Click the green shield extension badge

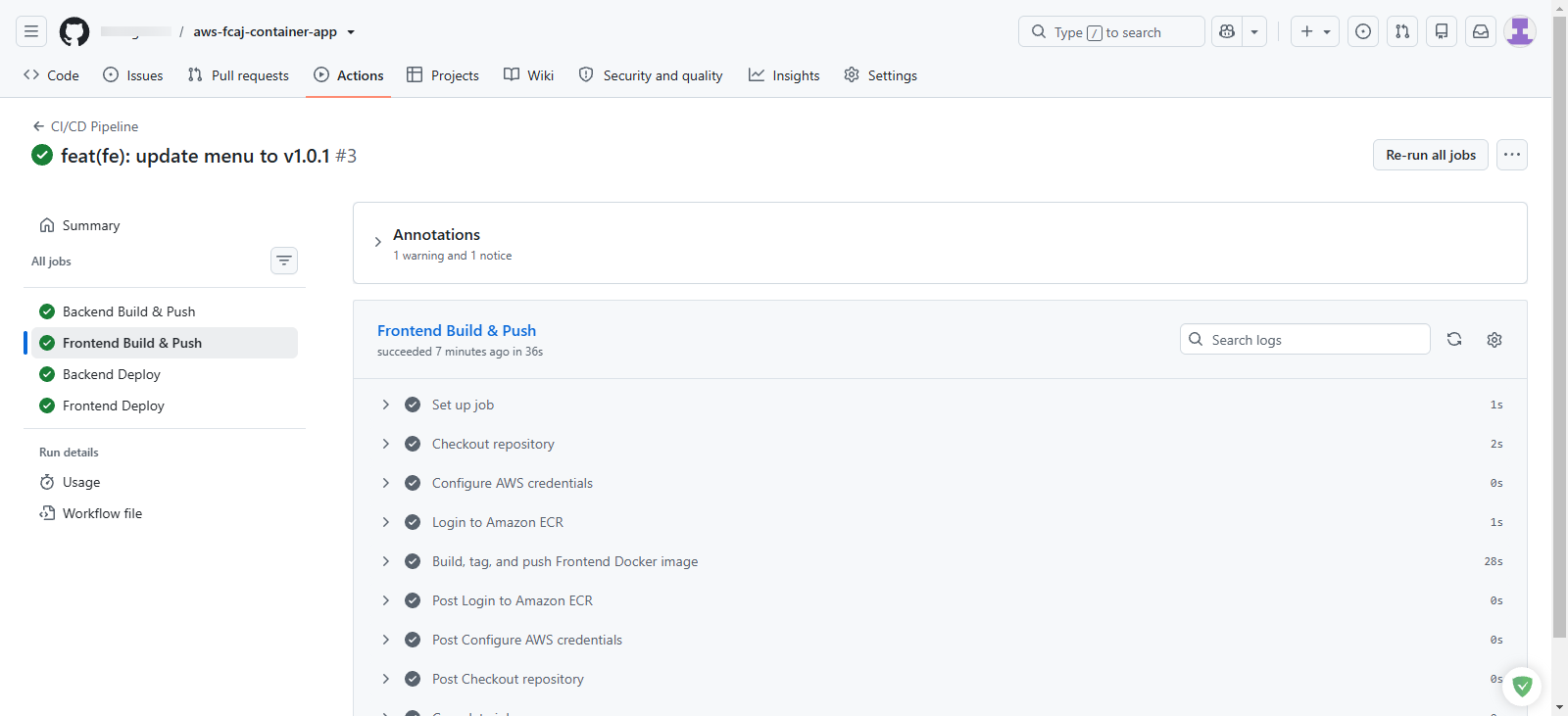point(1522,687)
